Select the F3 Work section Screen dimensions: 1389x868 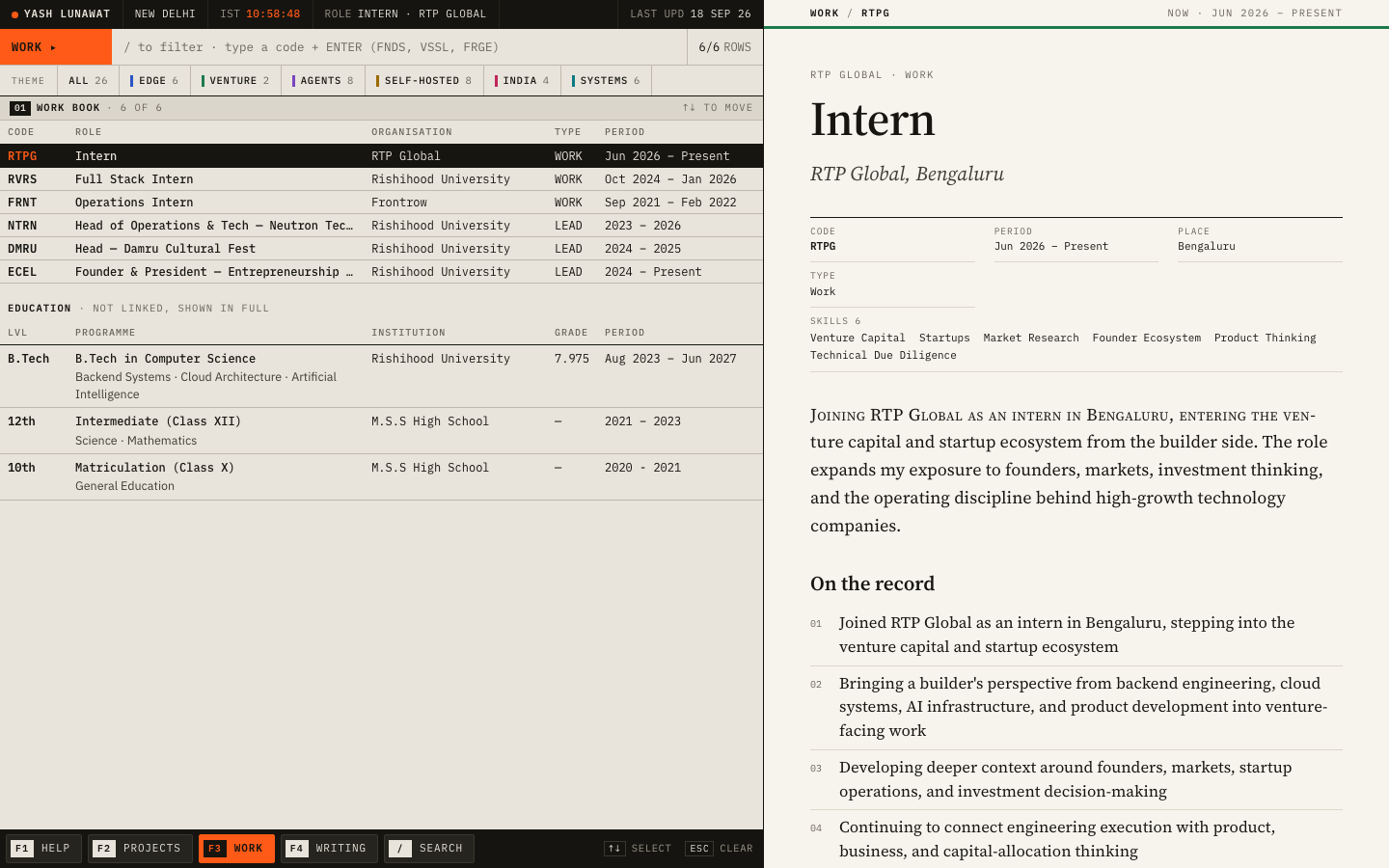pyautogui.click(x=236, y=849)
